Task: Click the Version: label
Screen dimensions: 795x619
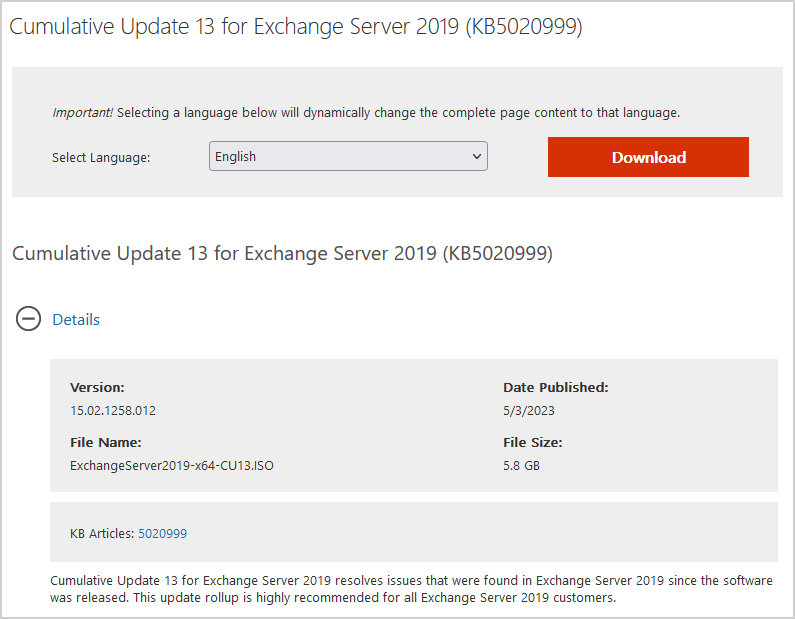Action: click(97, 387)
